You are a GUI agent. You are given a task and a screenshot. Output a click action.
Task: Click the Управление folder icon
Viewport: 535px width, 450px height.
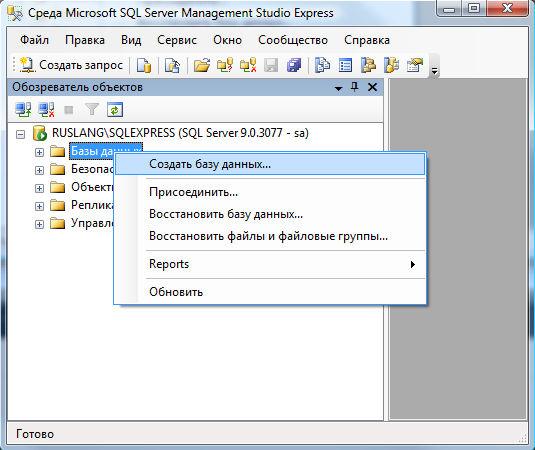click(x=57, y=223)
